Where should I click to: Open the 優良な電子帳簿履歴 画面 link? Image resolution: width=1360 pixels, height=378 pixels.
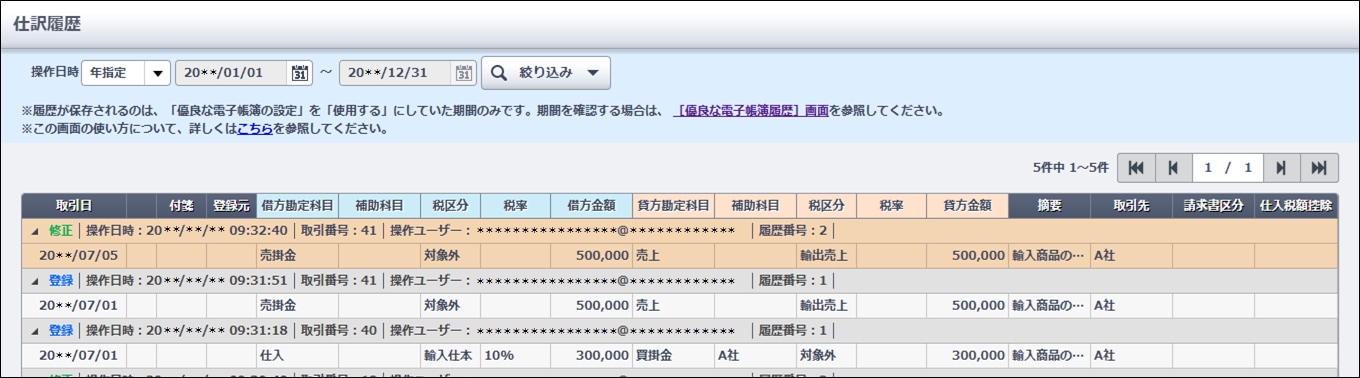[753, 111]
